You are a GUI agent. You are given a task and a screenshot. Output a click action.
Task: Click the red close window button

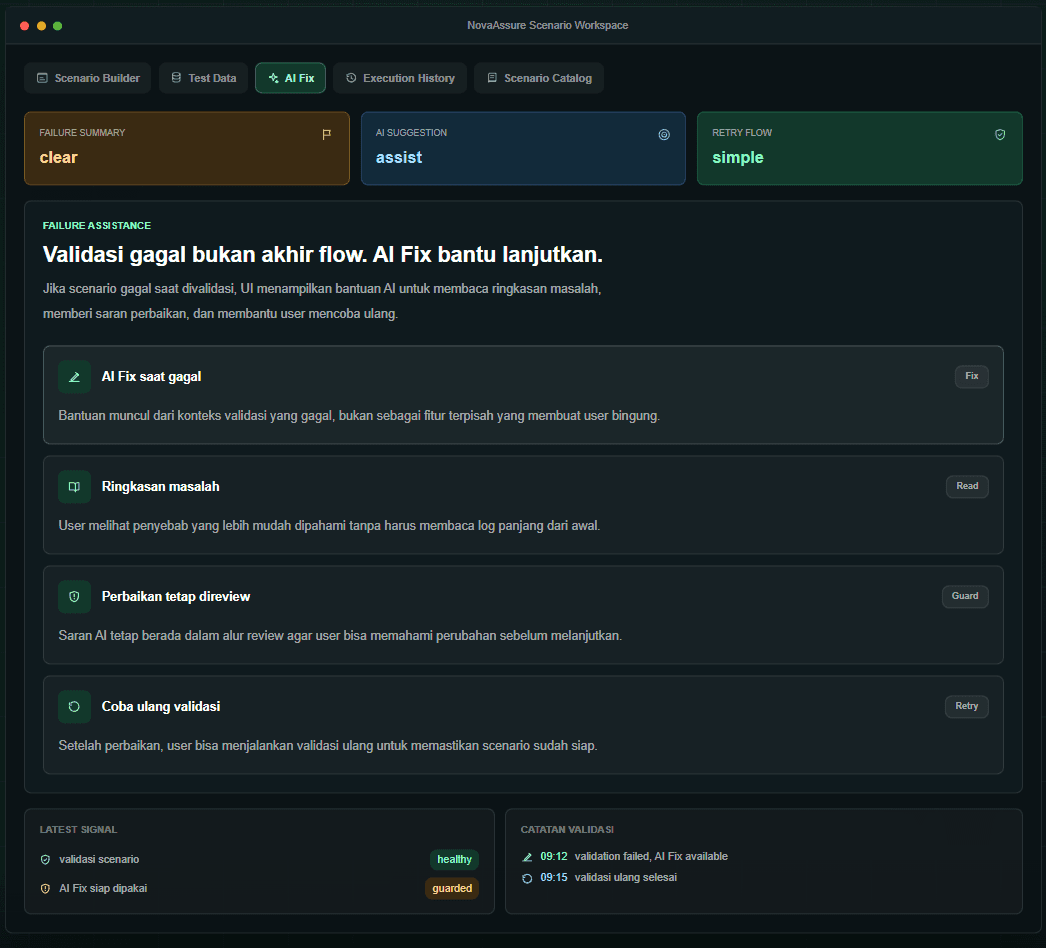click(25, 26)
